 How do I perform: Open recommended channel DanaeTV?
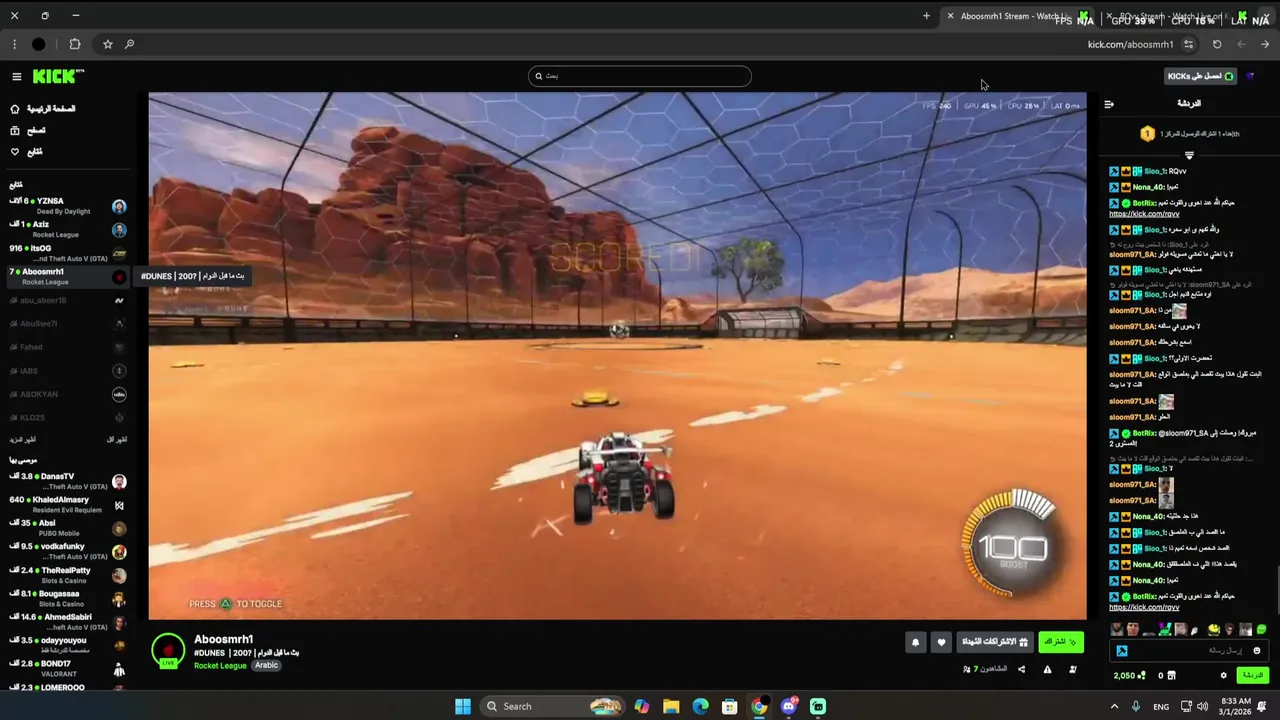click(66, 481)
